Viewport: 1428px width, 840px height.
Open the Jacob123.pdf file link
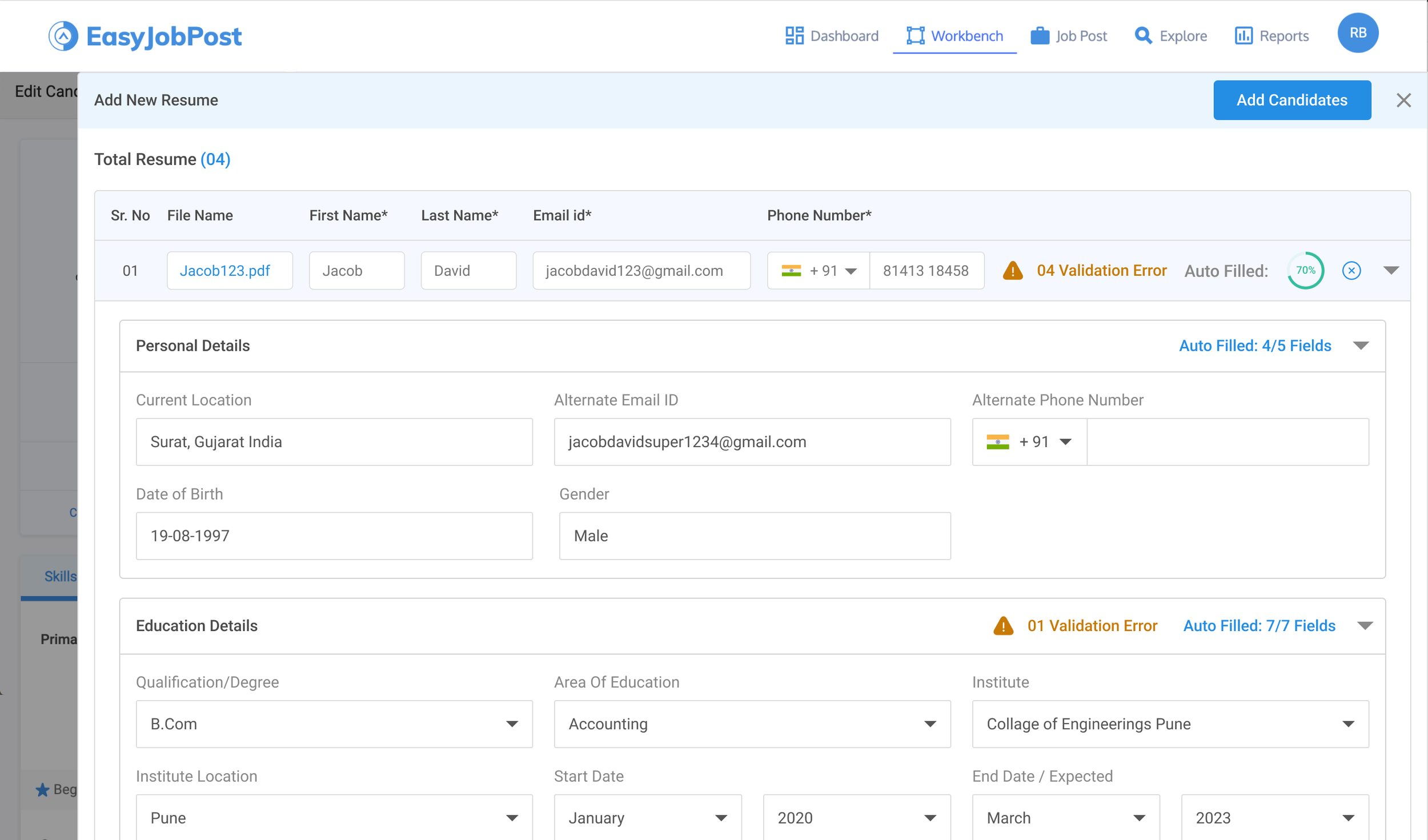tap(224, 271)
